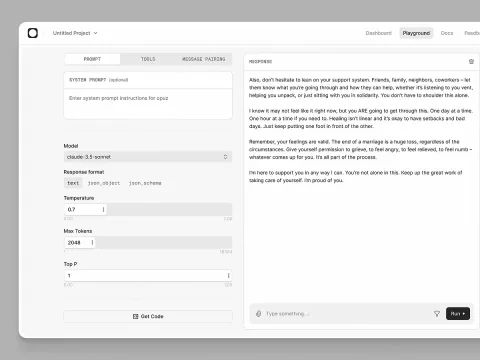Screen dimensions: 480x360
Task: Click the Run button
Action: click(x=458, y=314)
